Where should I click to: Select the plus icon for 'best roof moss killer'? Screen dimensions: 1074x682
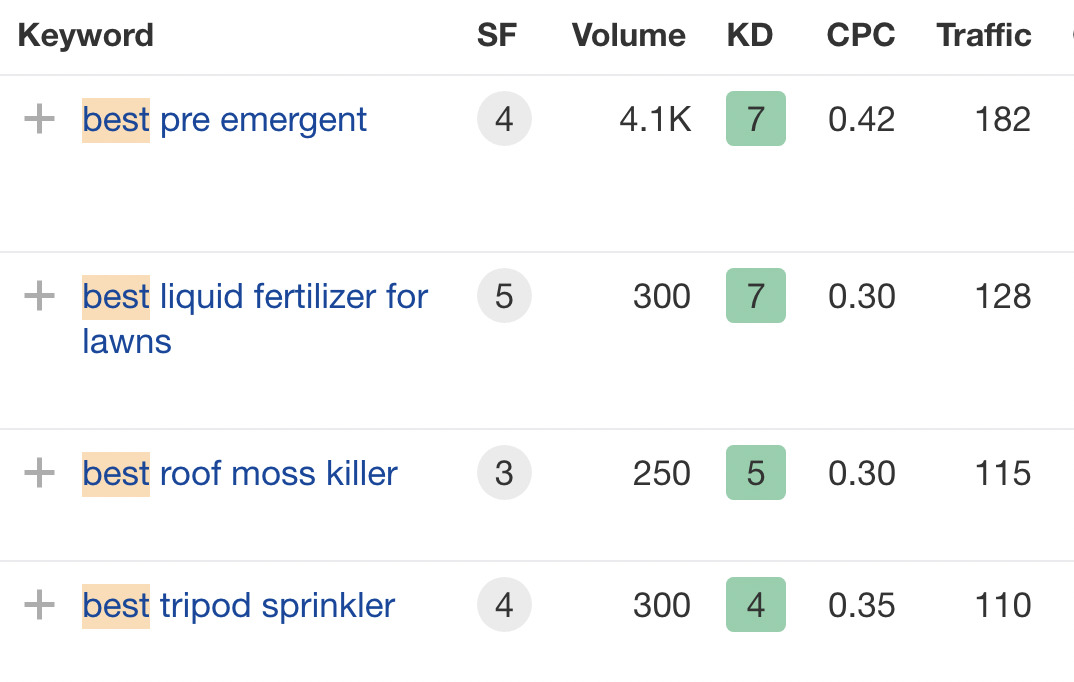(x=39, y=472)
